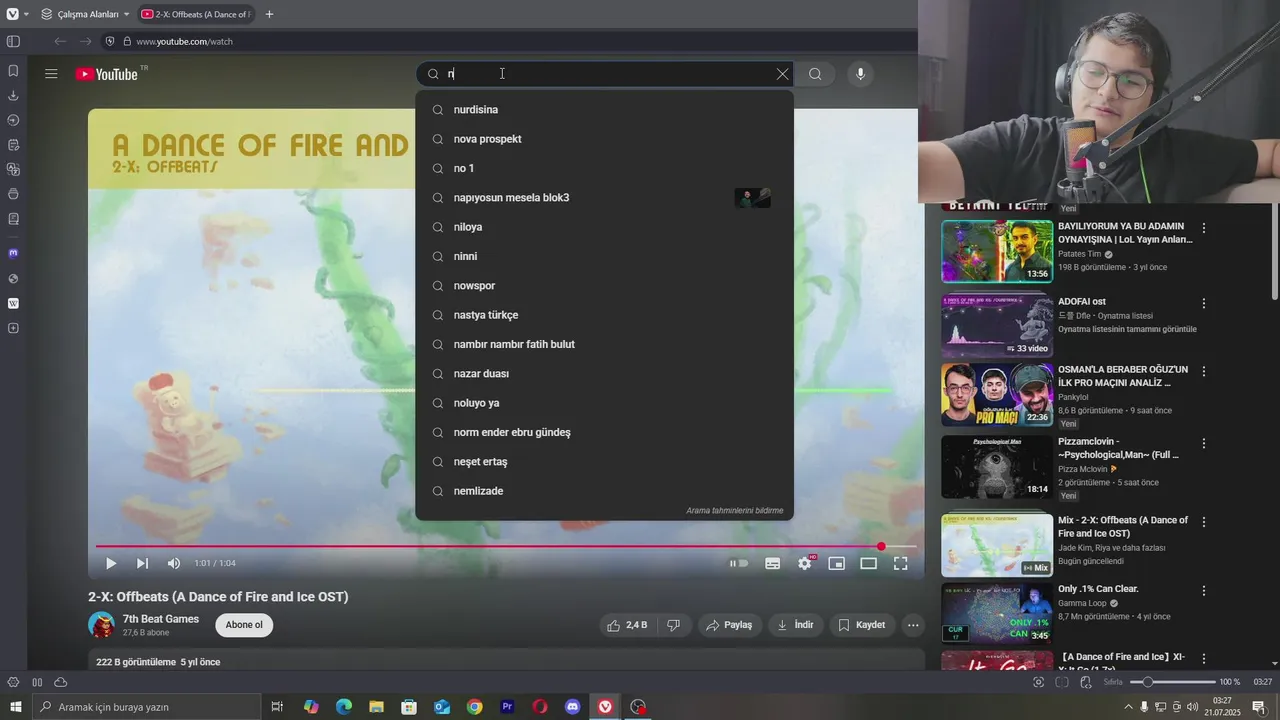Screen dimensions: 1280x720
Task: Open the Downloads panel
Action: click(13, 96)
